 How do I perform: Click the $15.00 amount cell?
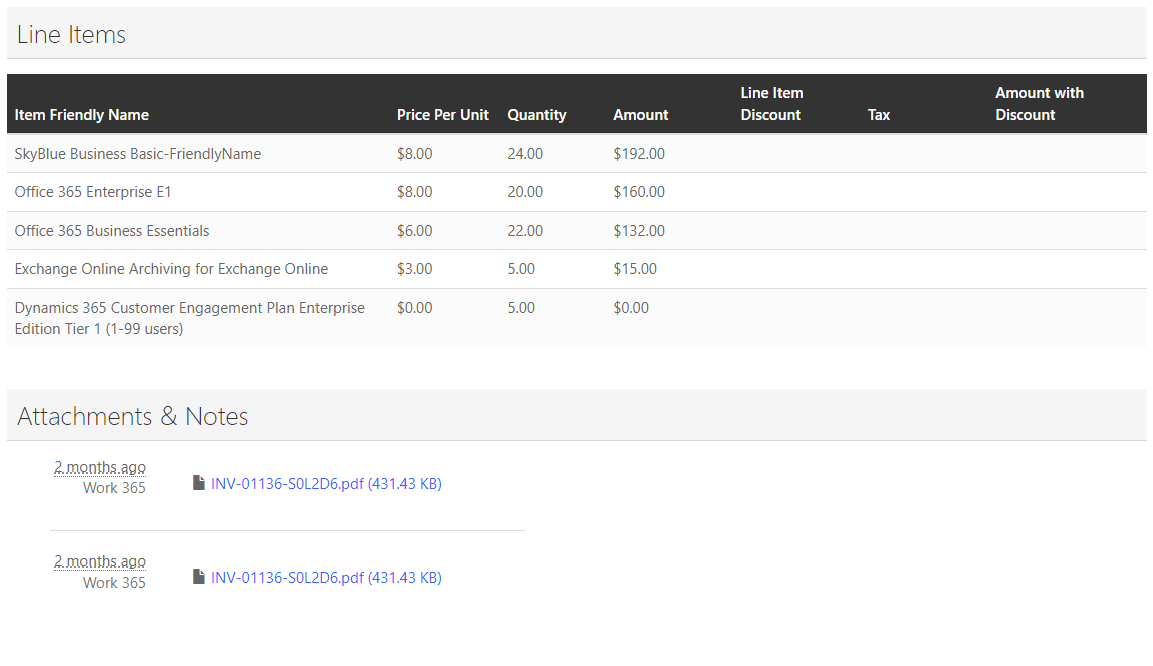(635, 269)
